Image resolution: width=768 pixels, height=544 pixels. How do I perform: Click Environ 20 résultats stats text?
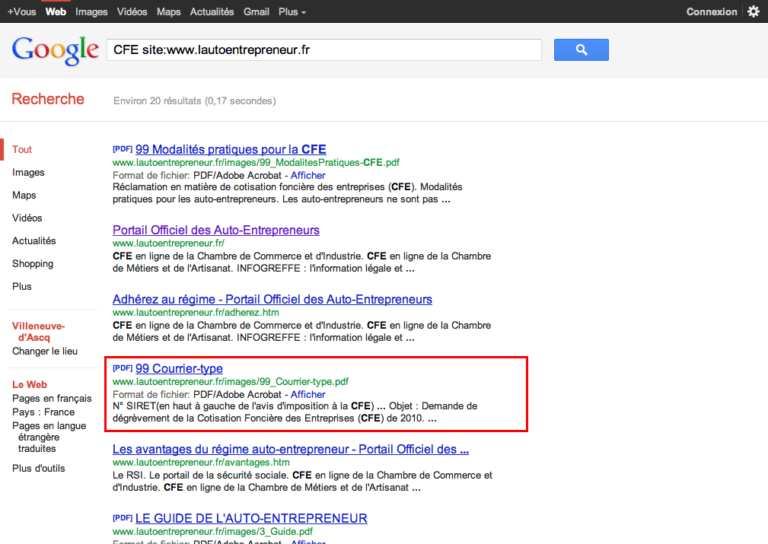tap(194, 101)
